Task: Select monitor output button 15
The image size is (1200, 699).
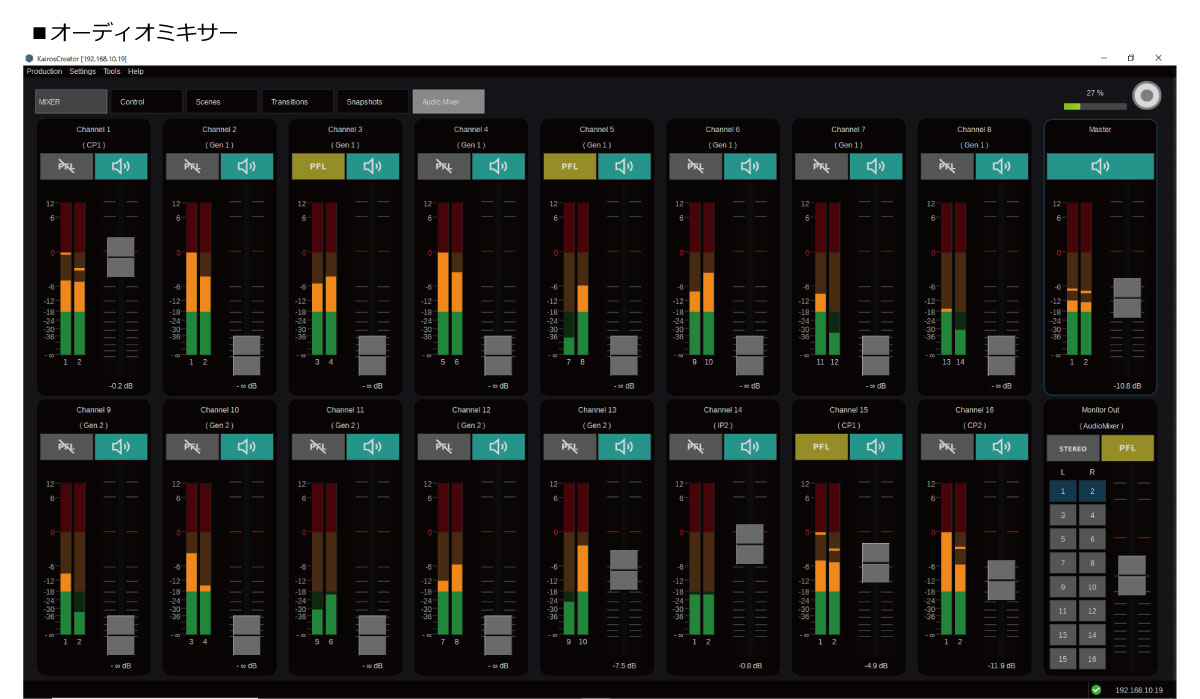Action: [1062, 659]
